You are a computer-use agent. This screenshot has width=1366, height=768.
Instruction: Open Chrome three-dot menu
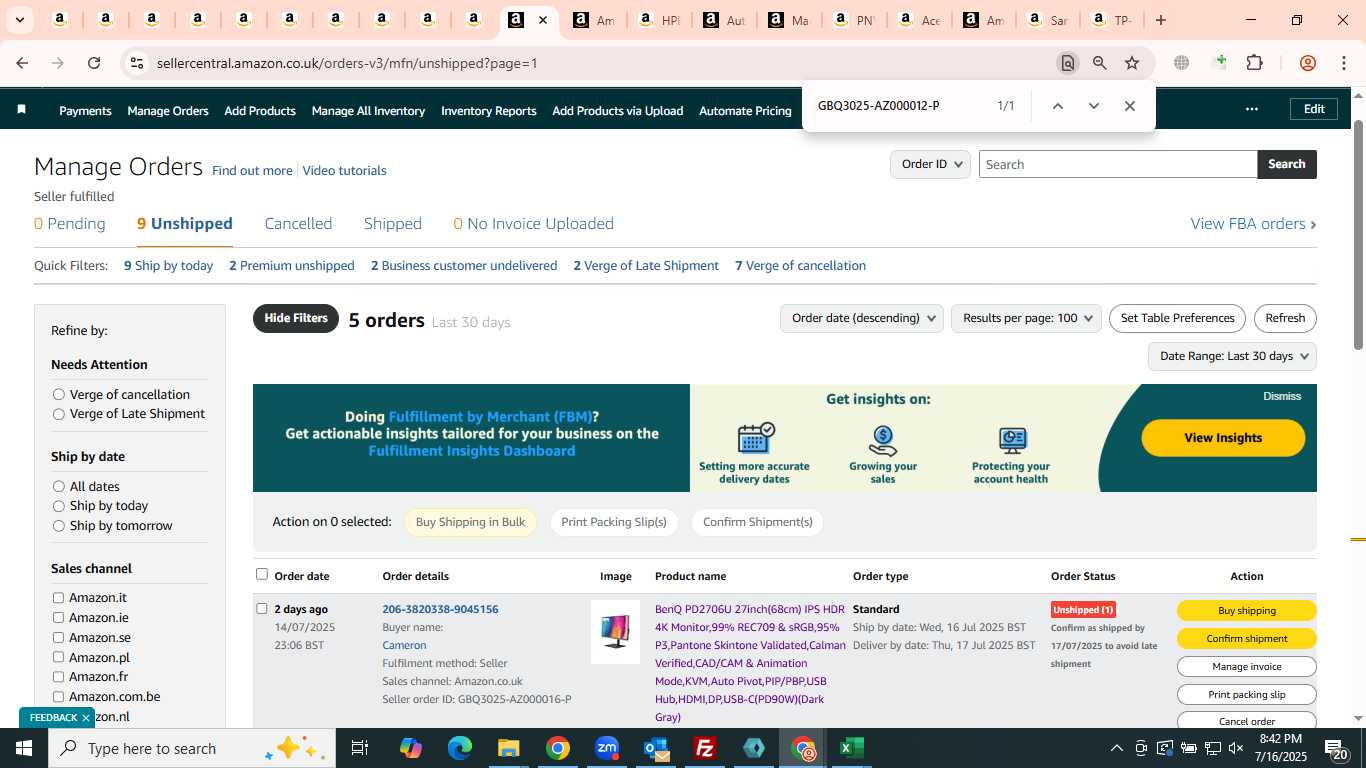(1343, 63)
